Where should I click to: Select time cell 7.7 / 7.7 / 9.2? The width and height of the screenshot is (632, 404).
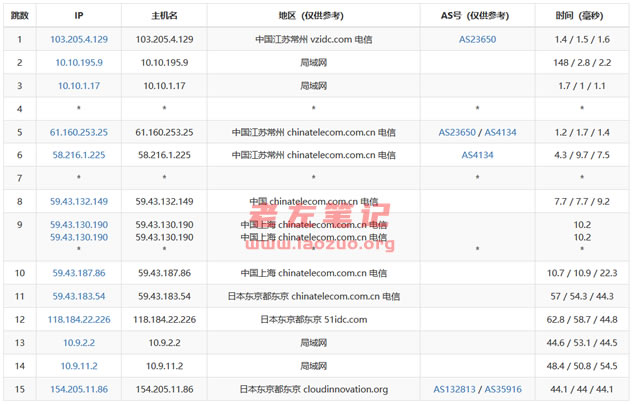582,202
